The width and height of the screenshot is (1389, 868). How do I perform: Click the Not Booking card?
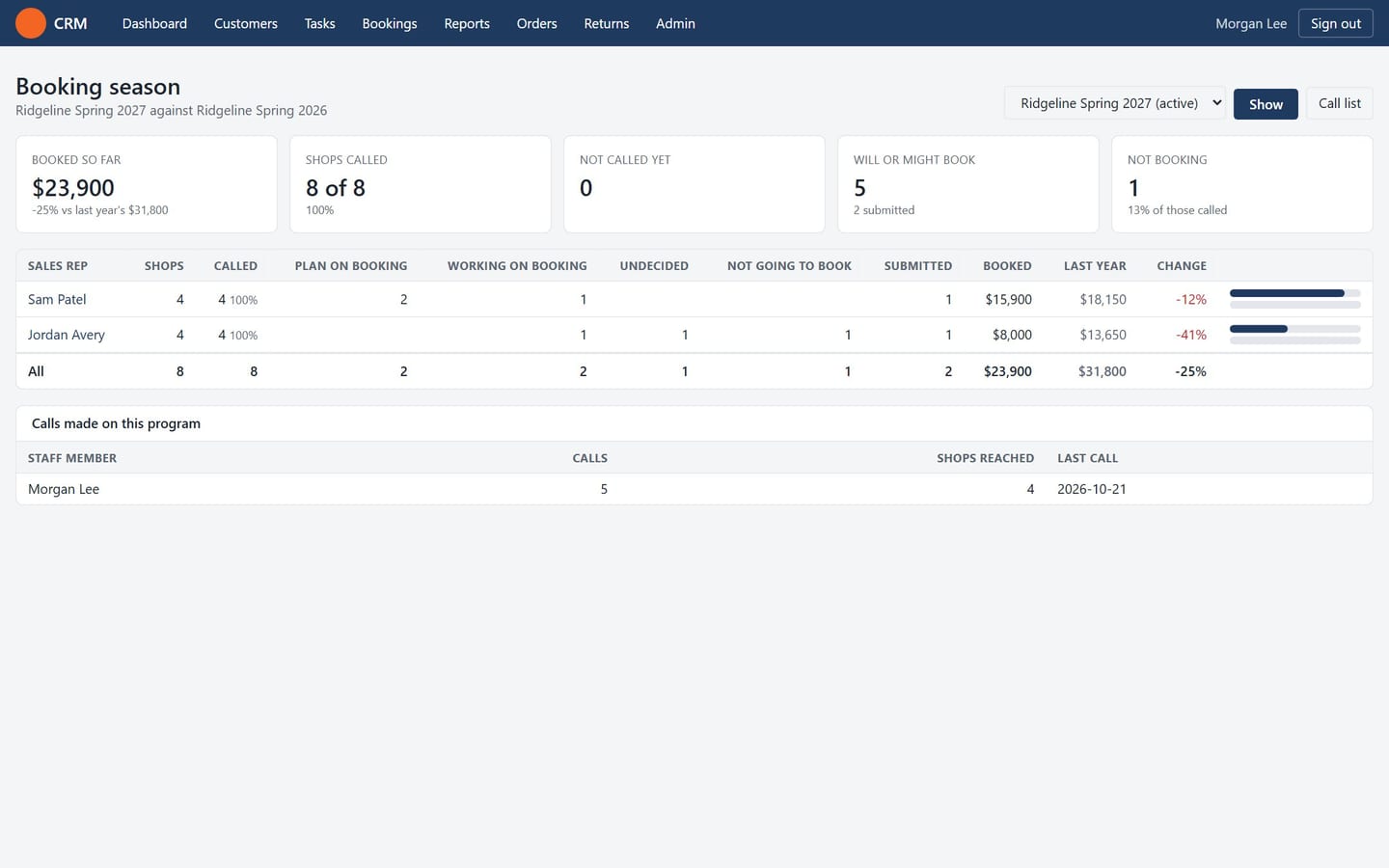[x=1242, y=184]
